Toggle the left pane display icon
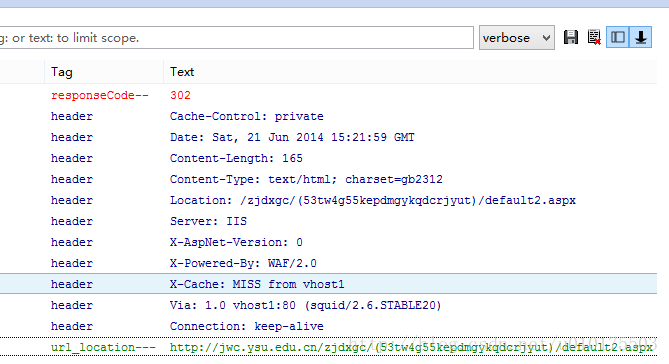 (x=617, y=38)
